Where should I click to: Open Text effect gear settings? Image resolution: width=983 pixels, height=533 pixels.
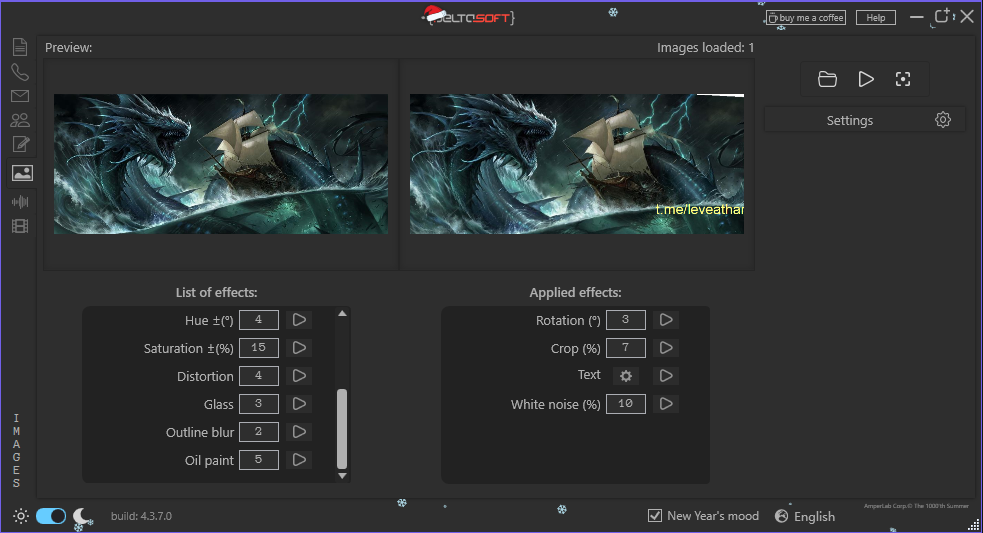click(x=626, y=376)
